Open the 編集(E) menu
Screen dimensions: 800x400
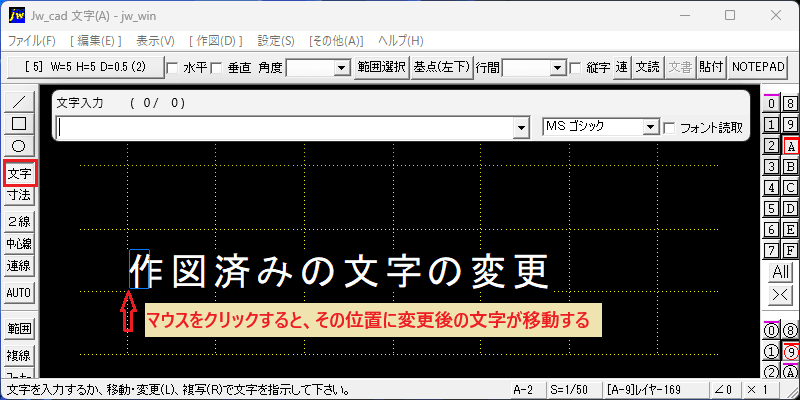(96, 41)
